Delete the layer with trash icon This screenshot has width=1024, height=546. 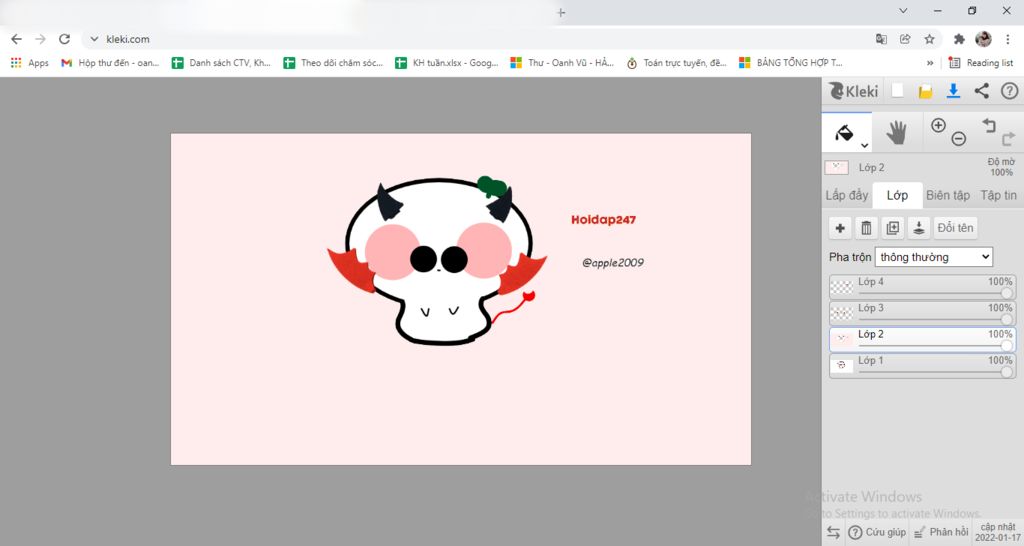pyautogui.click(x=866, y=228)
